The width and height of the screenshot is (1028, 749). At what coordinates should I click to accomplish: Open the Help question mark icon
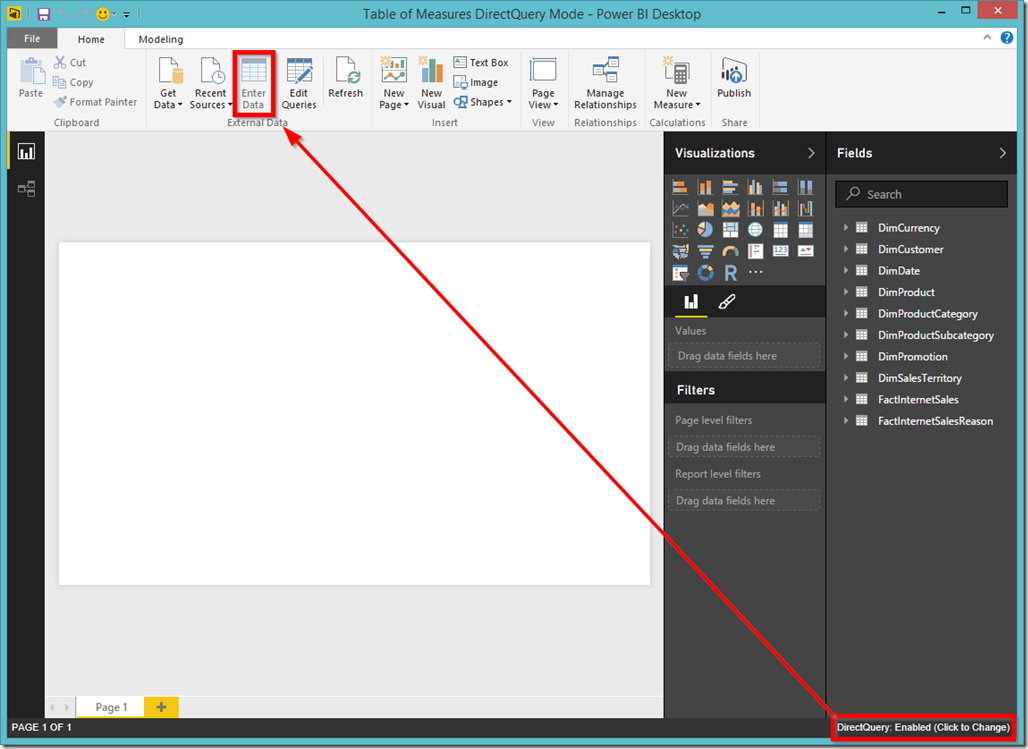pyautogui.click(x=1007, y=38)
